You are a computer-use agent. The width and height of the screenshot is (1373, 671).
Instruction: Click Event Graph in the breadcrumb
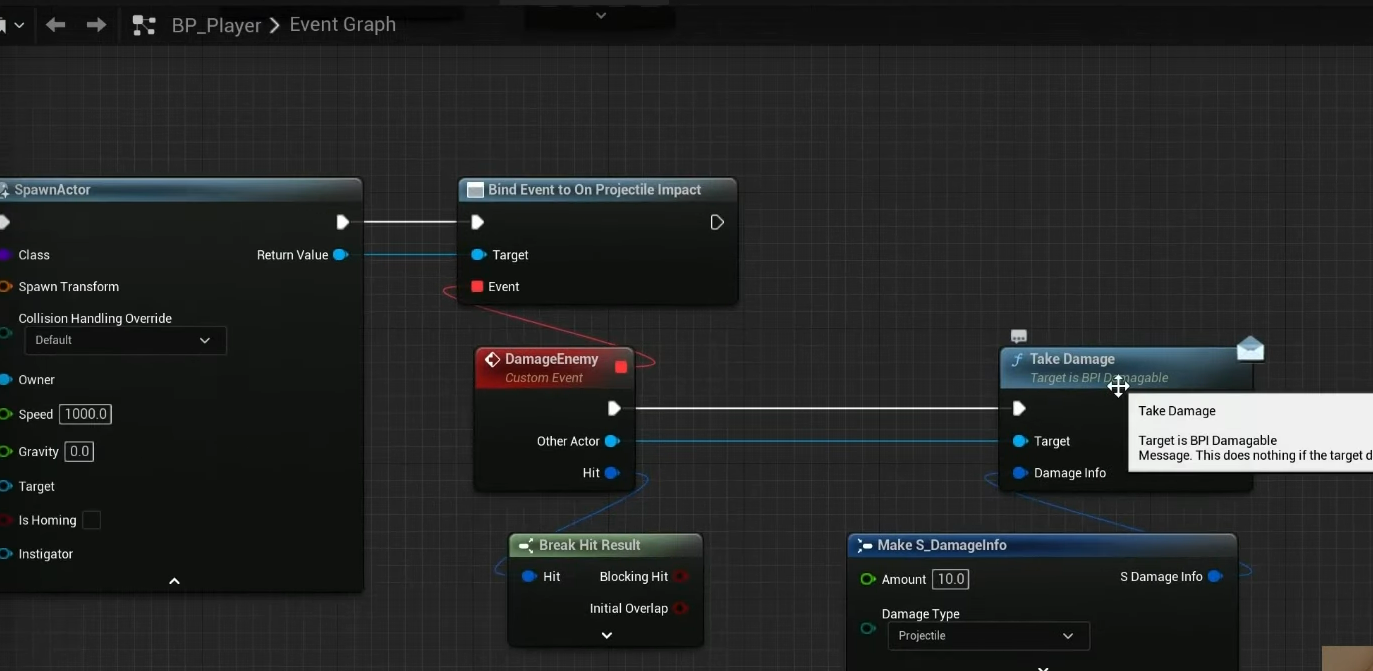[x=342, y=25]
